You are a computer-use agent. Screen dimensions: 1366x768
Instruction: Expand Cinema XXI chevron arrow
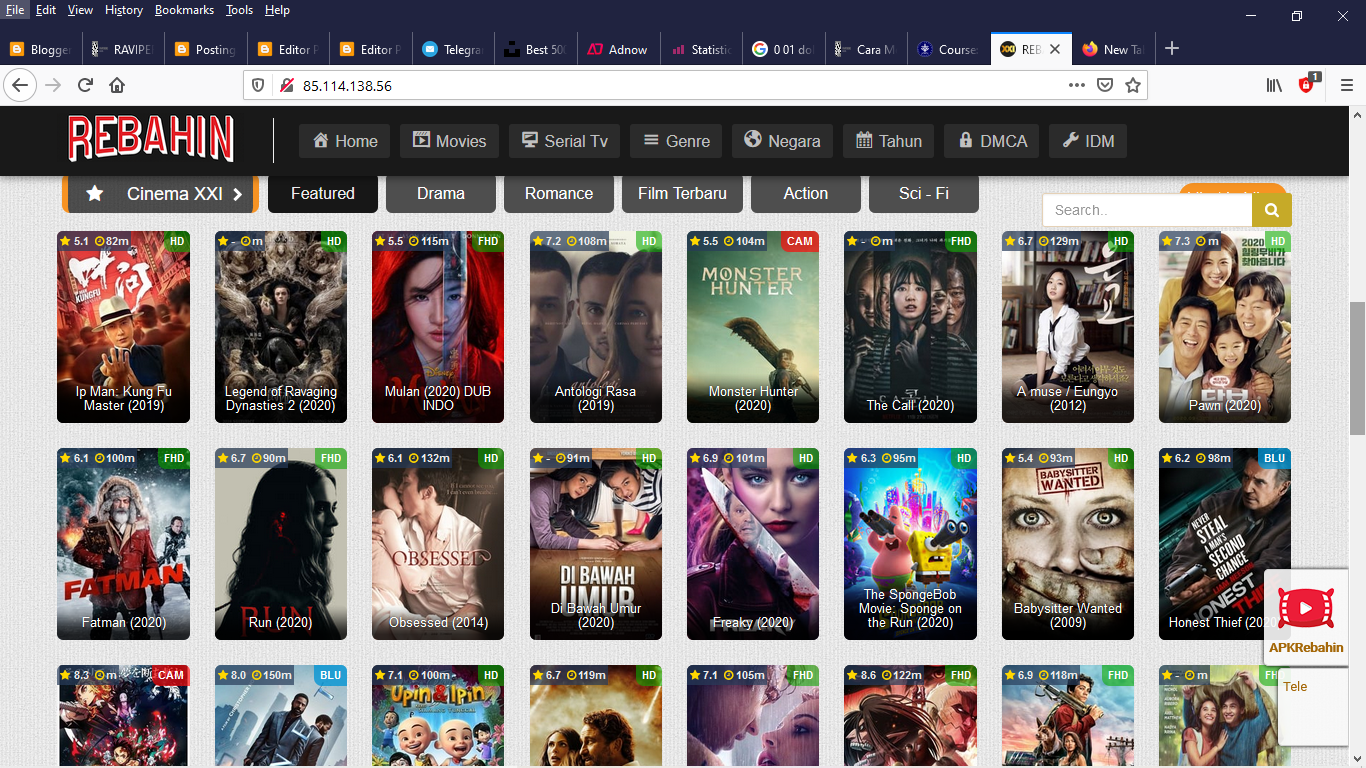click(x=238, y=194)
